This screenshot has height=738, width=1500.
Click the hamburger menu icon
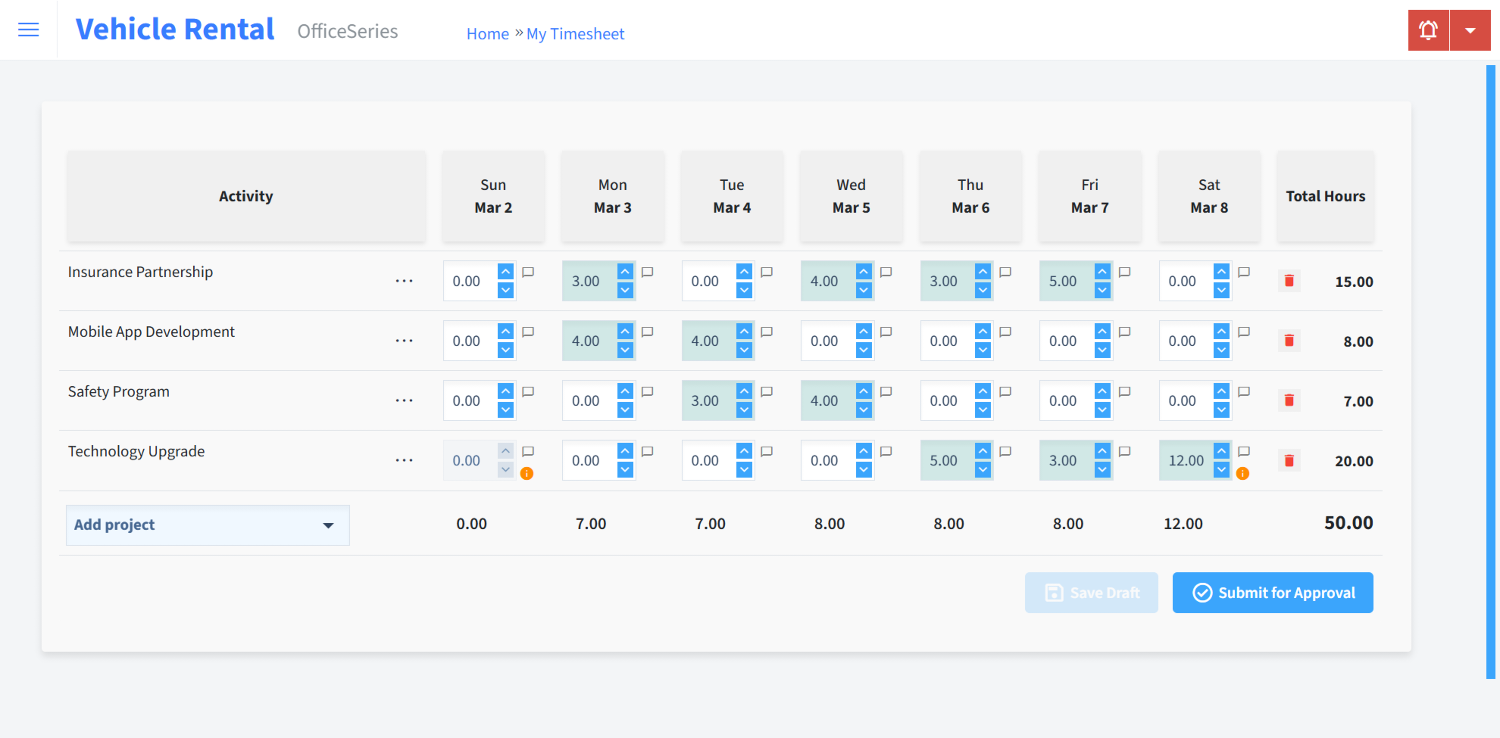tap(28, 29)
